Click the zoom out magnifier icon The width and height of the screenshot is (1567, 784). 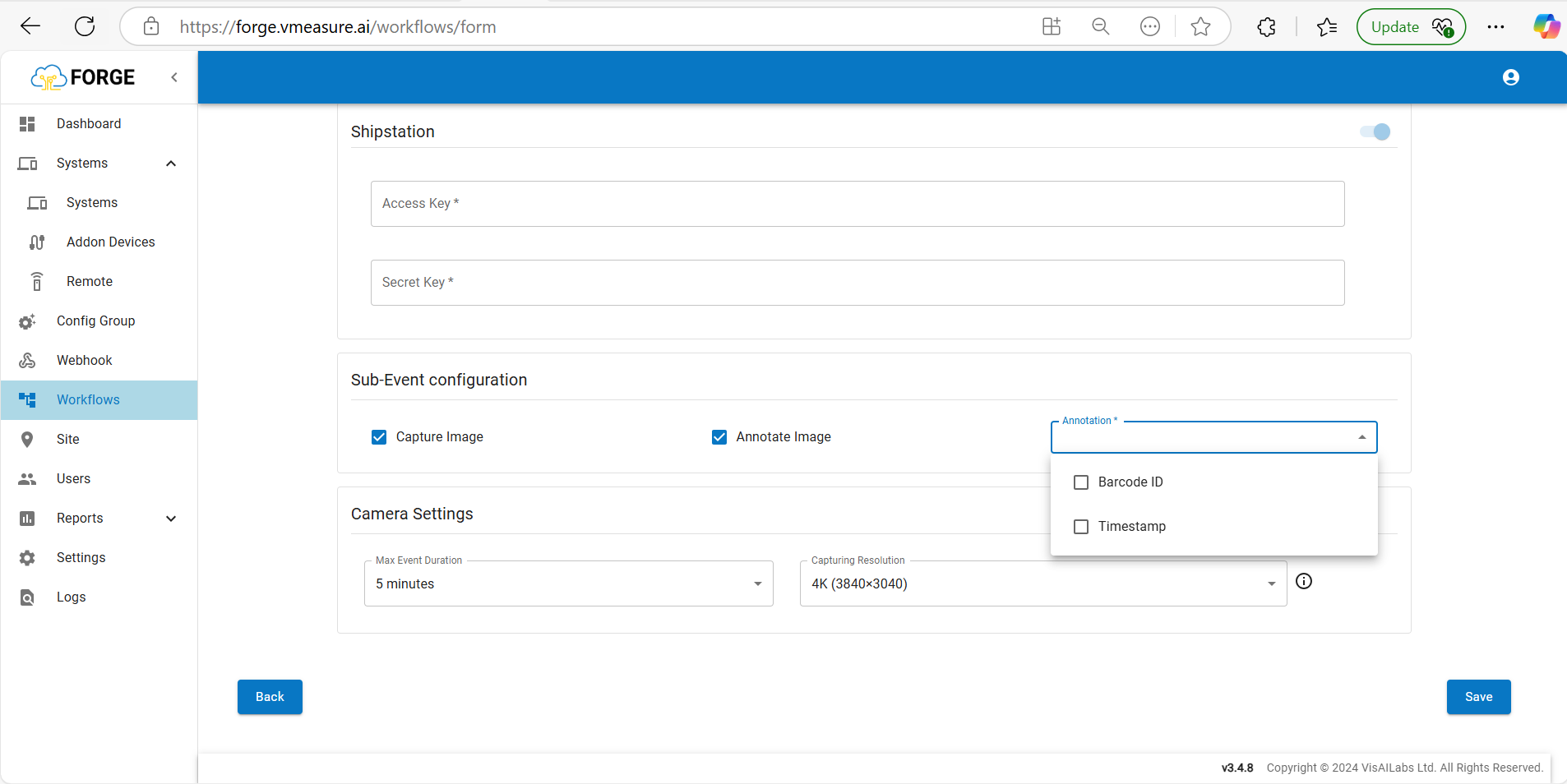(1100, 27)
